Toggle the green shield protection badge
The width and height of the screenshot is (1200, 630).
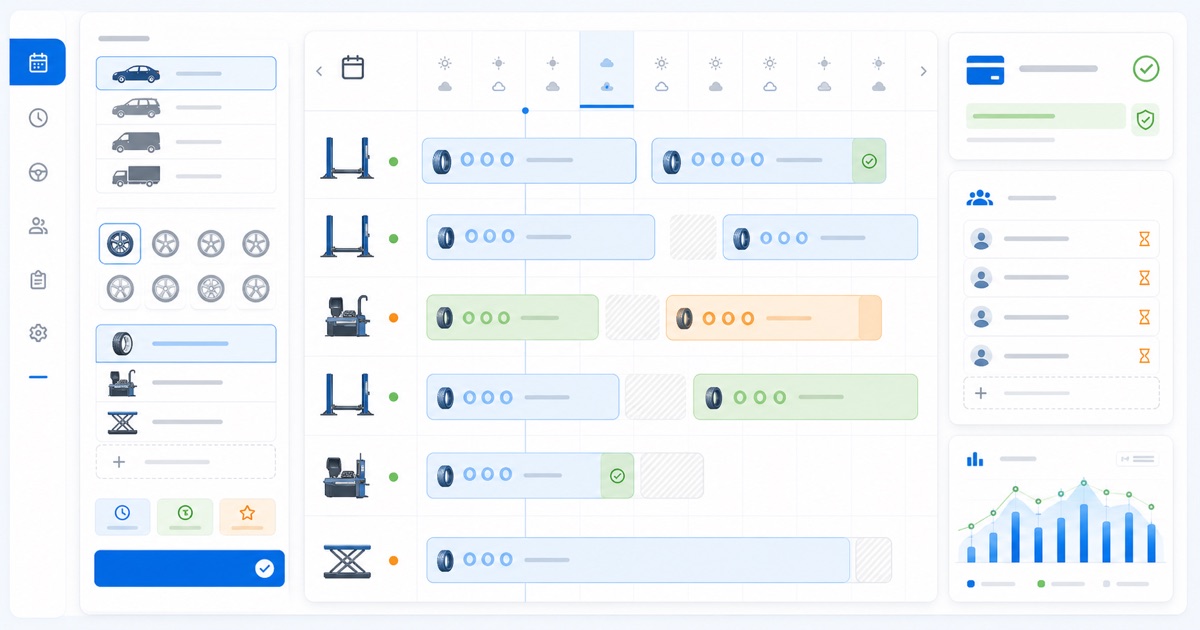(x=1146, y=120)
